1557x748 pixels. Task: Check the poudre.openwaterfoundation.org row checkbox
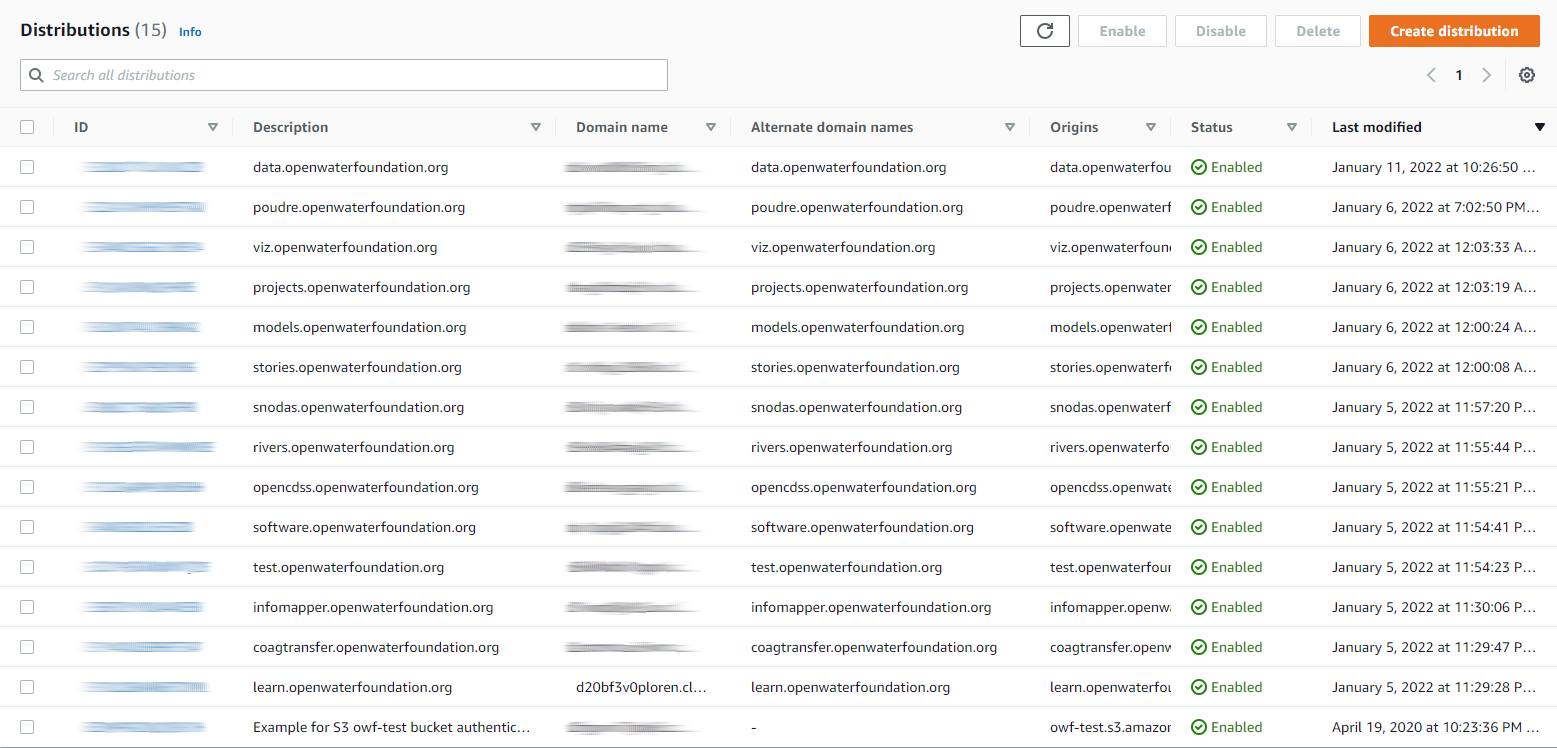(27, 207)
